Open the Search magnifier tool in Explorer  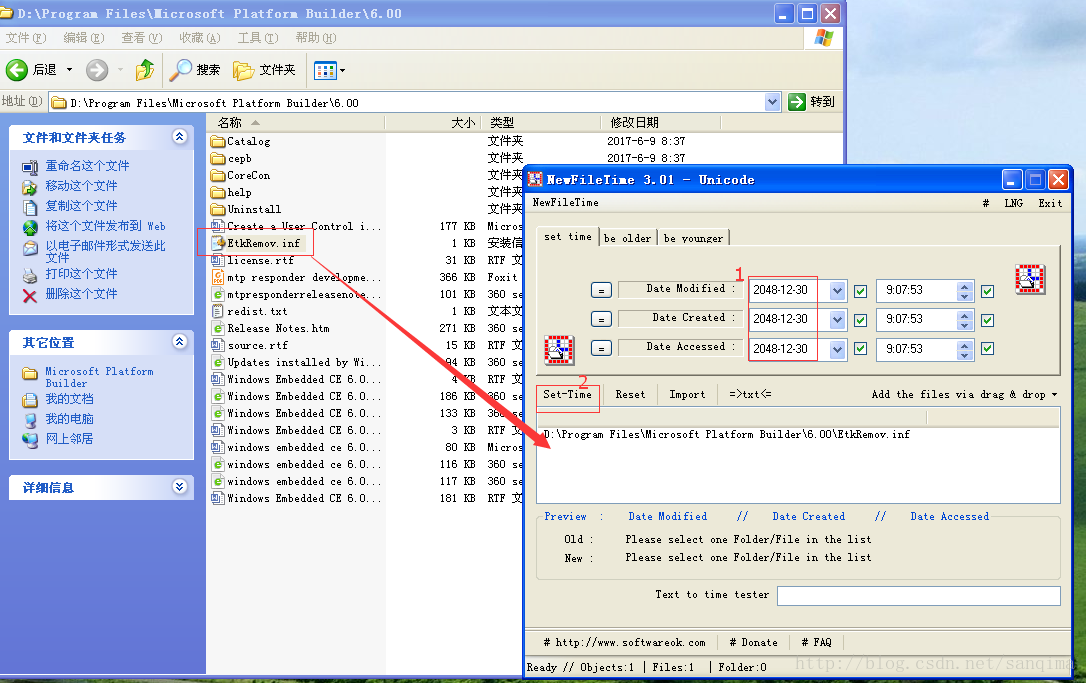pos(181,69)
